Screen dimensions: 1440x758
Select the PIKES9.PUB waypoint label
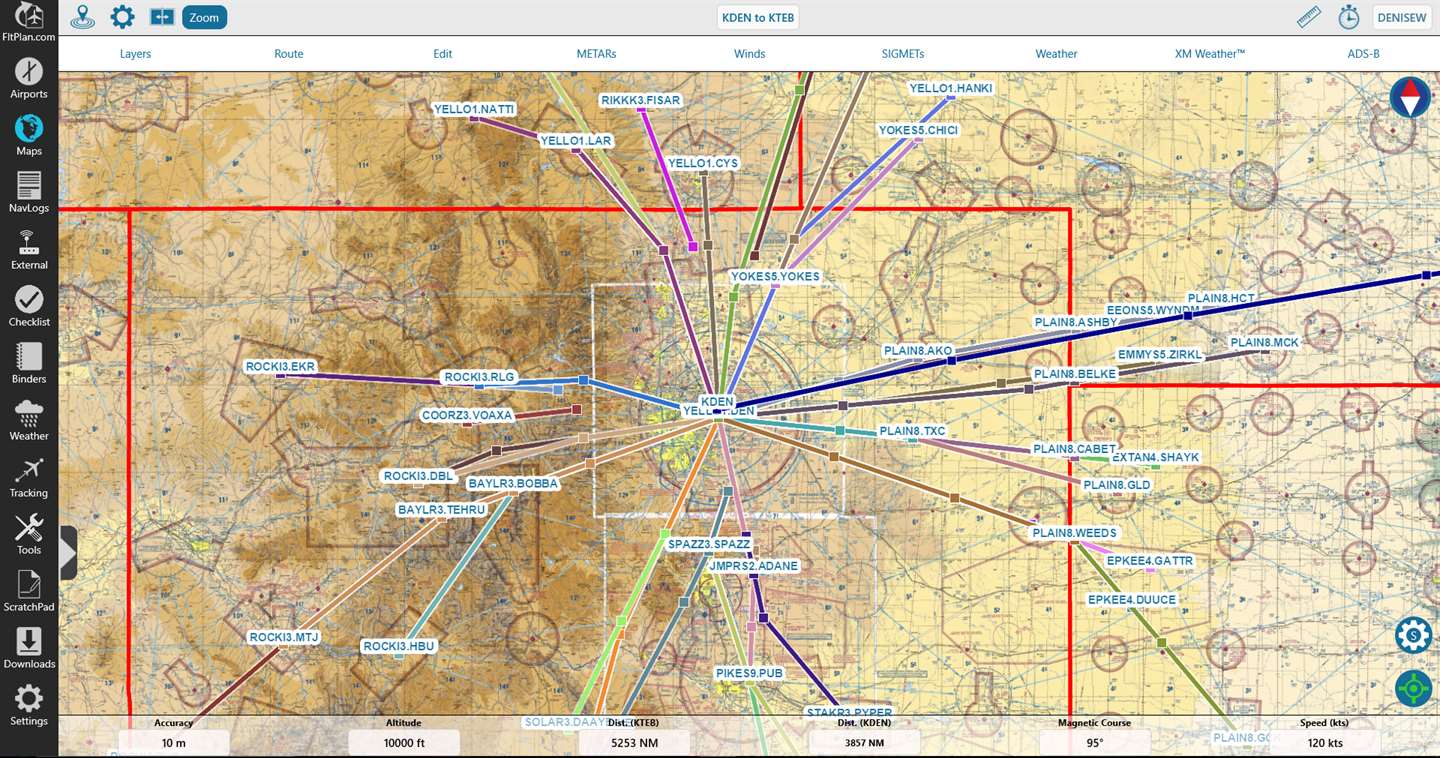click(749, 673)
